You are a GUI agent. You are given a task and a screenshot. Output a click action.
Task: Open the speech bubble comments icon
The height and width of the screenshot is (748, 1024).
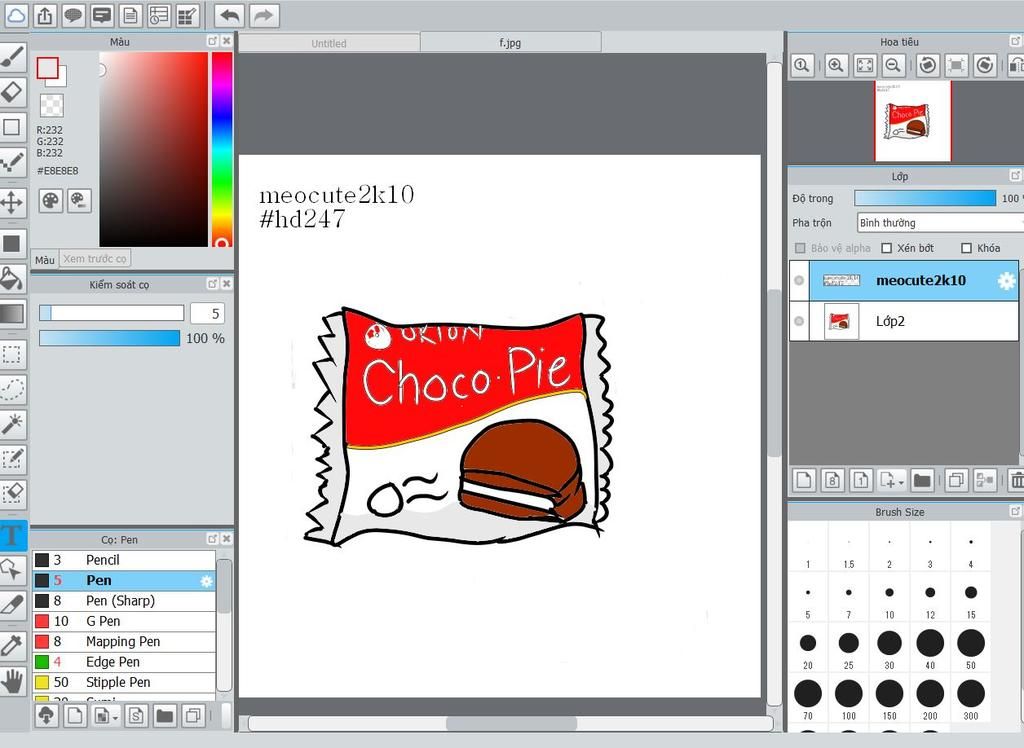[73, 15]
